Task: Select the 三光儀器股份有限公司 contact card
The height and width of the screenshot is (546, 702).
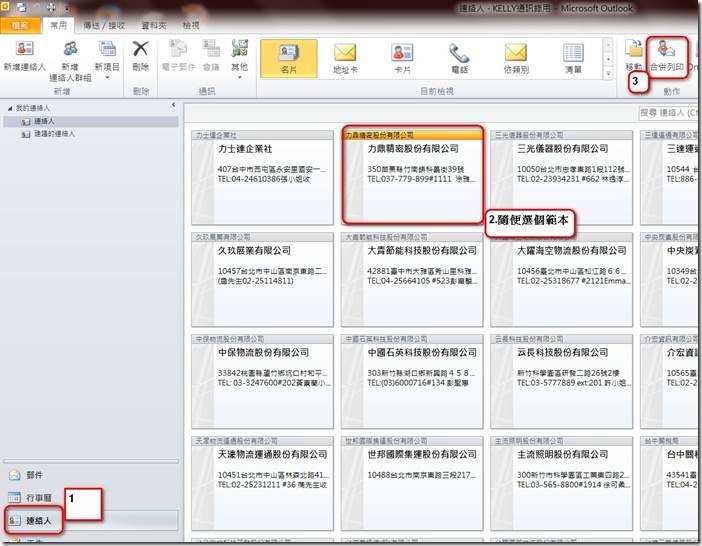Action: [561, 178]
